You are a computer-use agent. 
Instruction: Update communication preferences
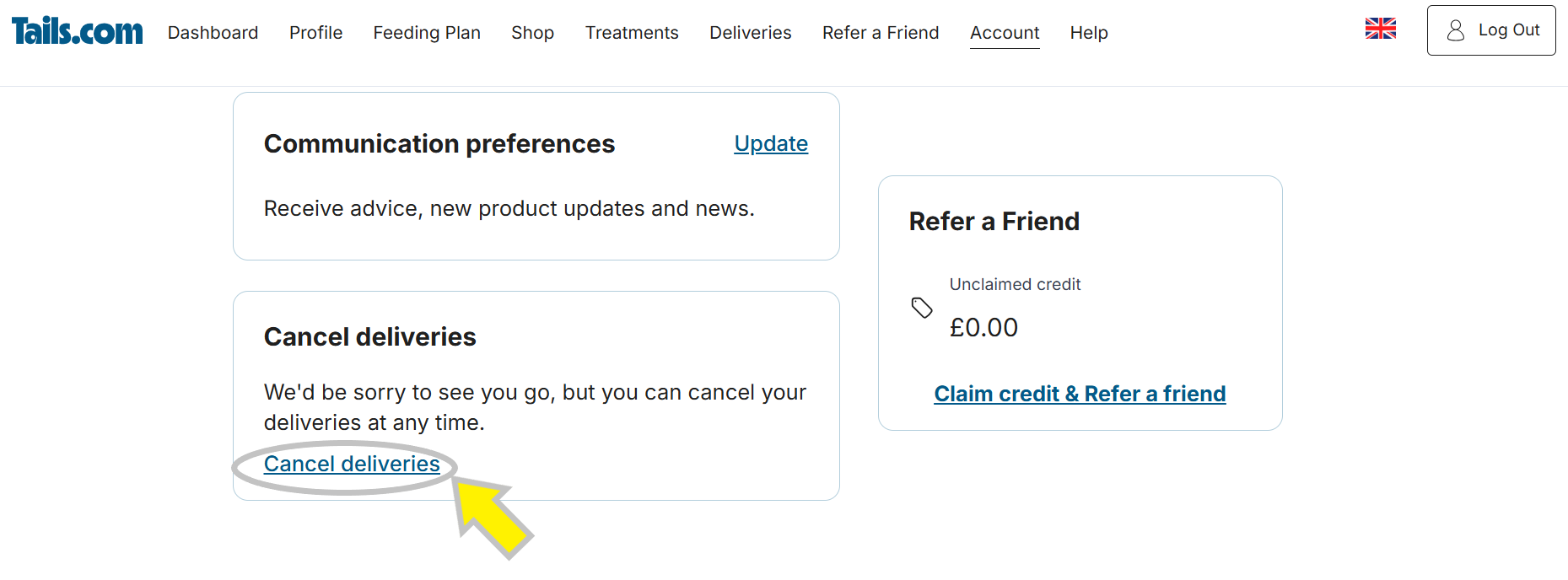771,144
